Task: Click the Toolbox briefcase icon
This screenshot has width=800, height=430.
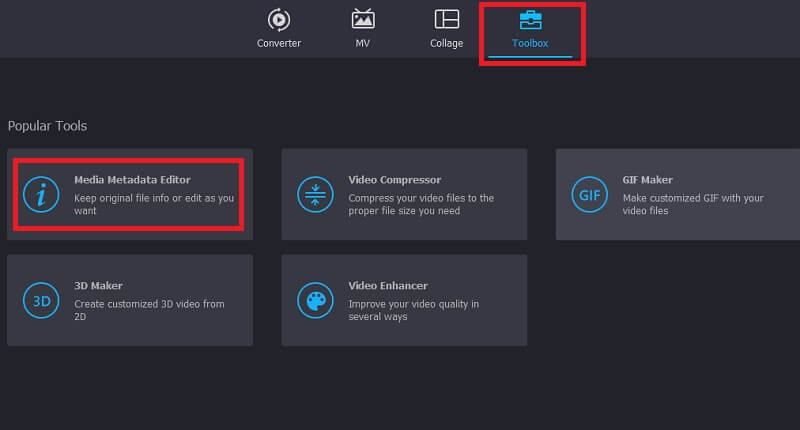Action: pyautogui.click(x=530, y=20)
